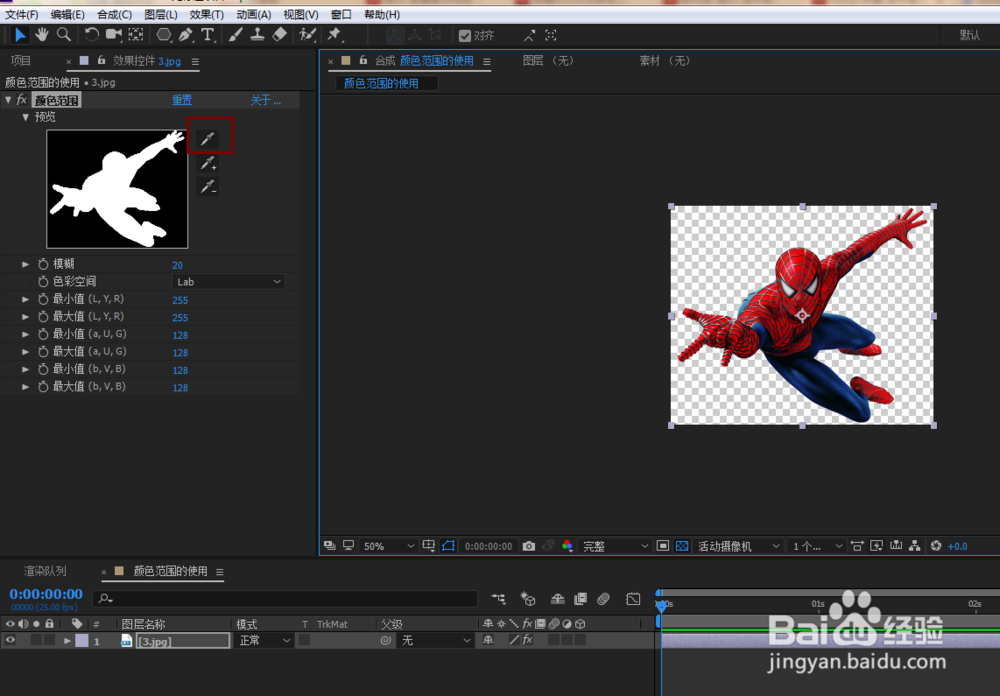Image resolution: width=1000 pixels, height=696 pixels.
Task: Open the 活动摄像机 view dropdown
Action: [738, 546]
